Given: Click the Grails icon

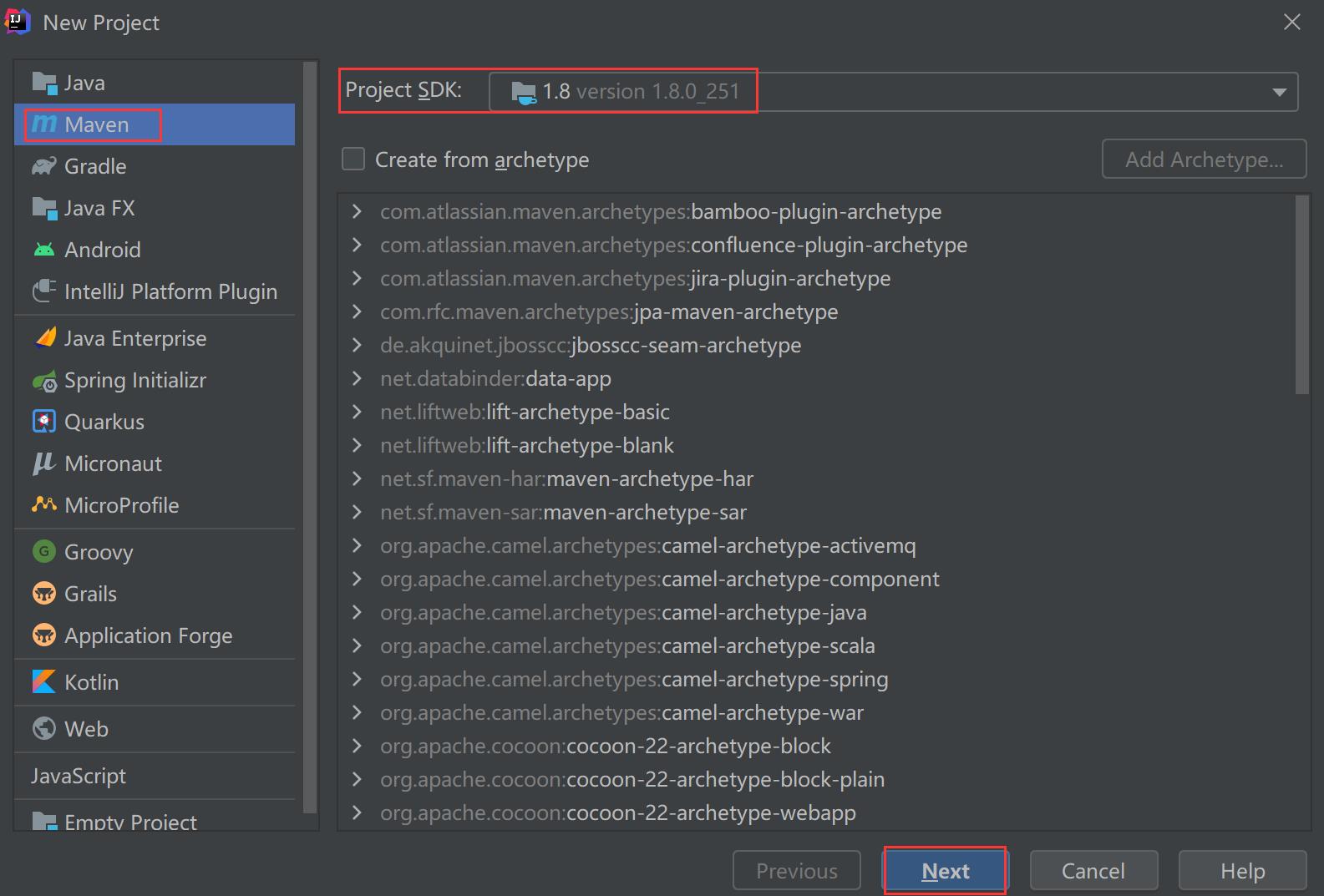Looking at the screenshot, I should (43, 594).
